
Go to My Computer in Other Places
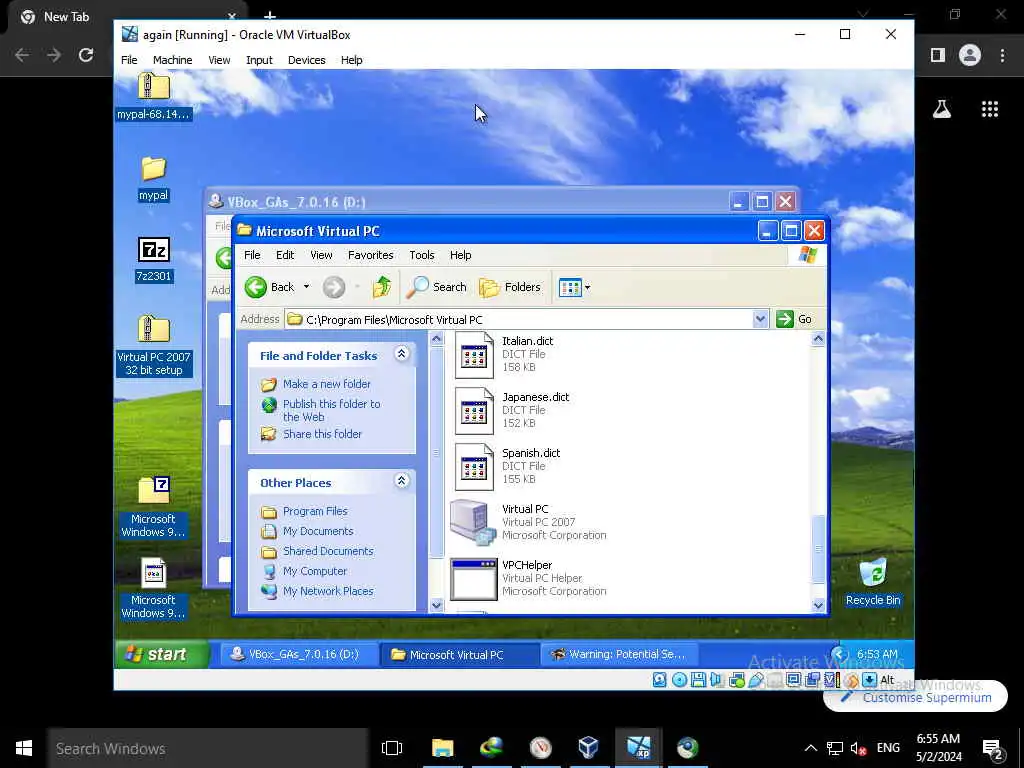click(x=315, y=571)
